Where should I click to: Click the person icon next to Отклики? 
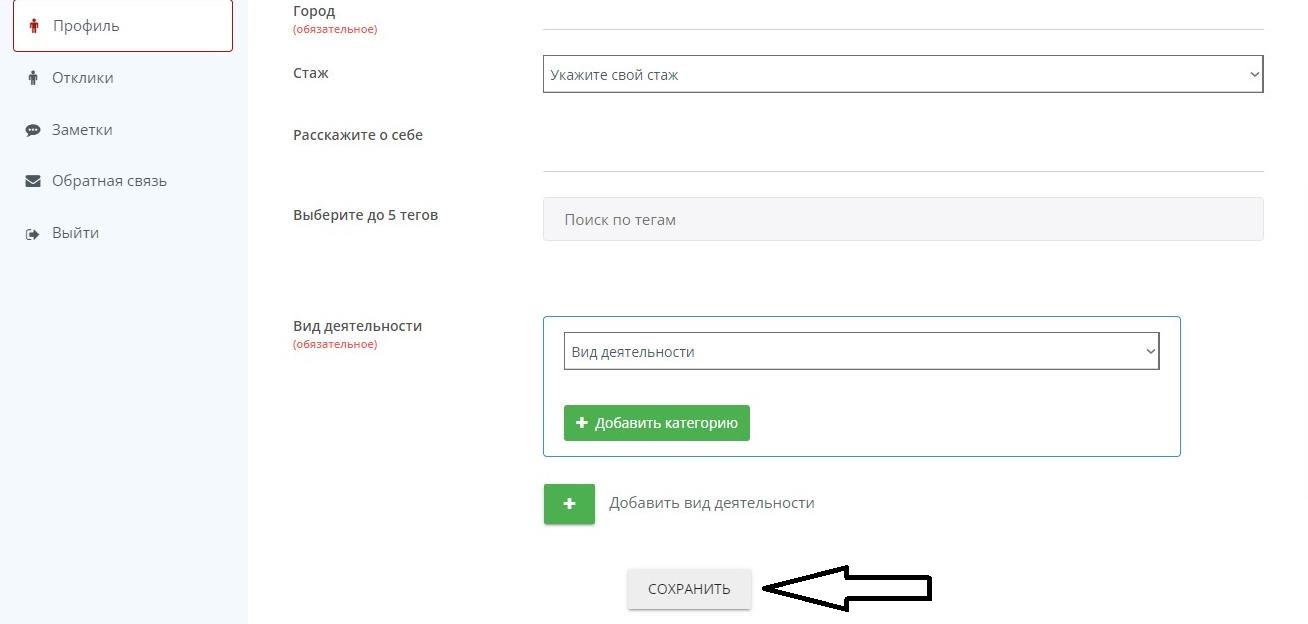click(33, 78)
